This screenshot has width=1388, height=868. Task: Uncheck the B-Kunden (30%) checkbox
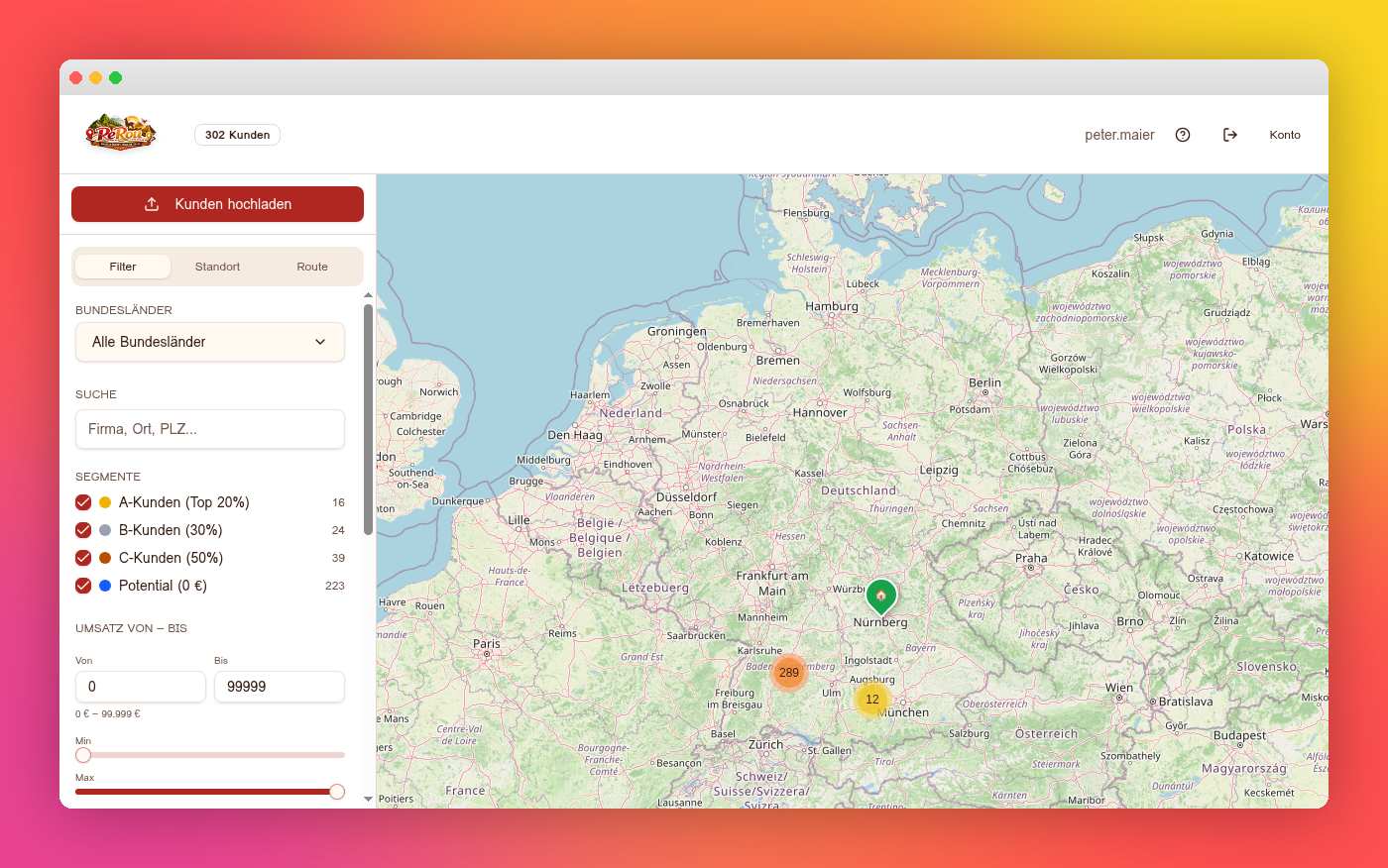point(83,530)
